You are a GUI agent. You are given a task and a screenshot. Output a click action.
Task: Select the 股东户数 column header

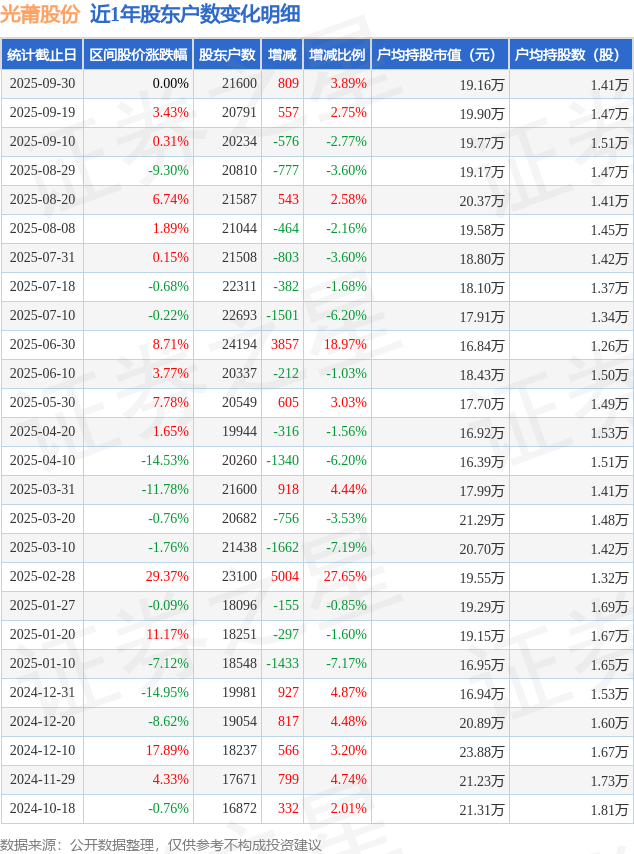(228, 55)
